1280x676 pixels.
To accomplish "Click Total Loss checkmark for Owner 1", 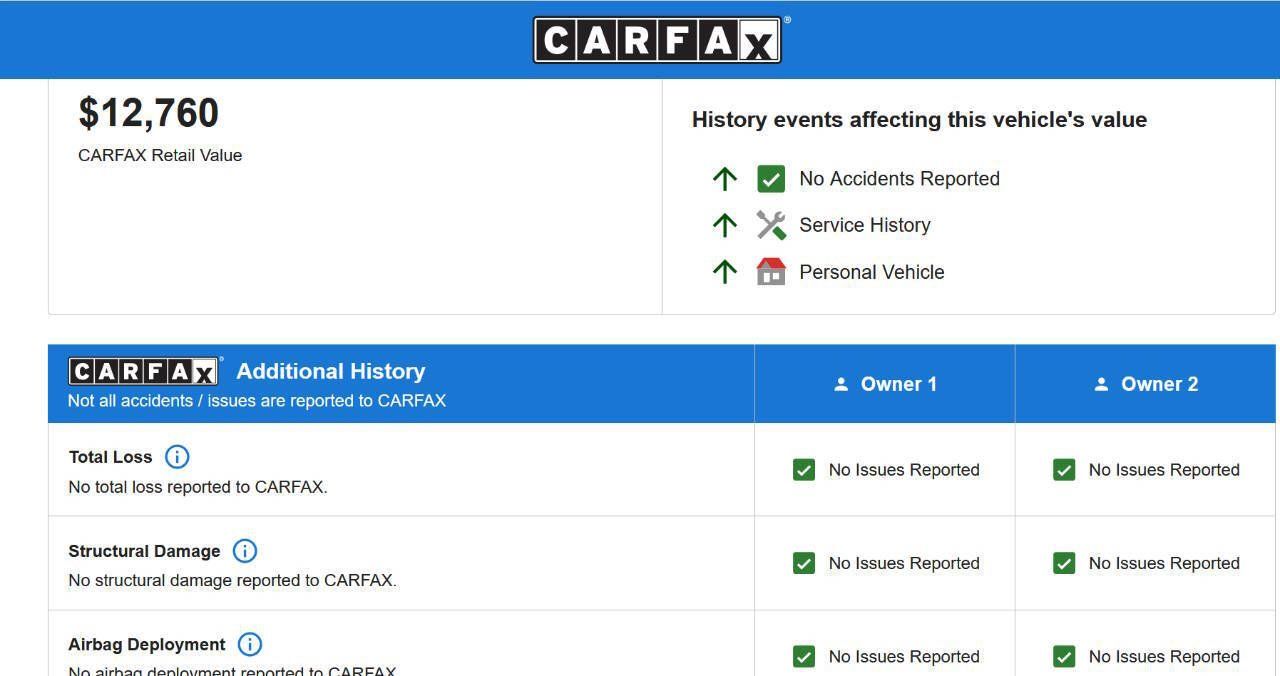I will pos(804,470).
